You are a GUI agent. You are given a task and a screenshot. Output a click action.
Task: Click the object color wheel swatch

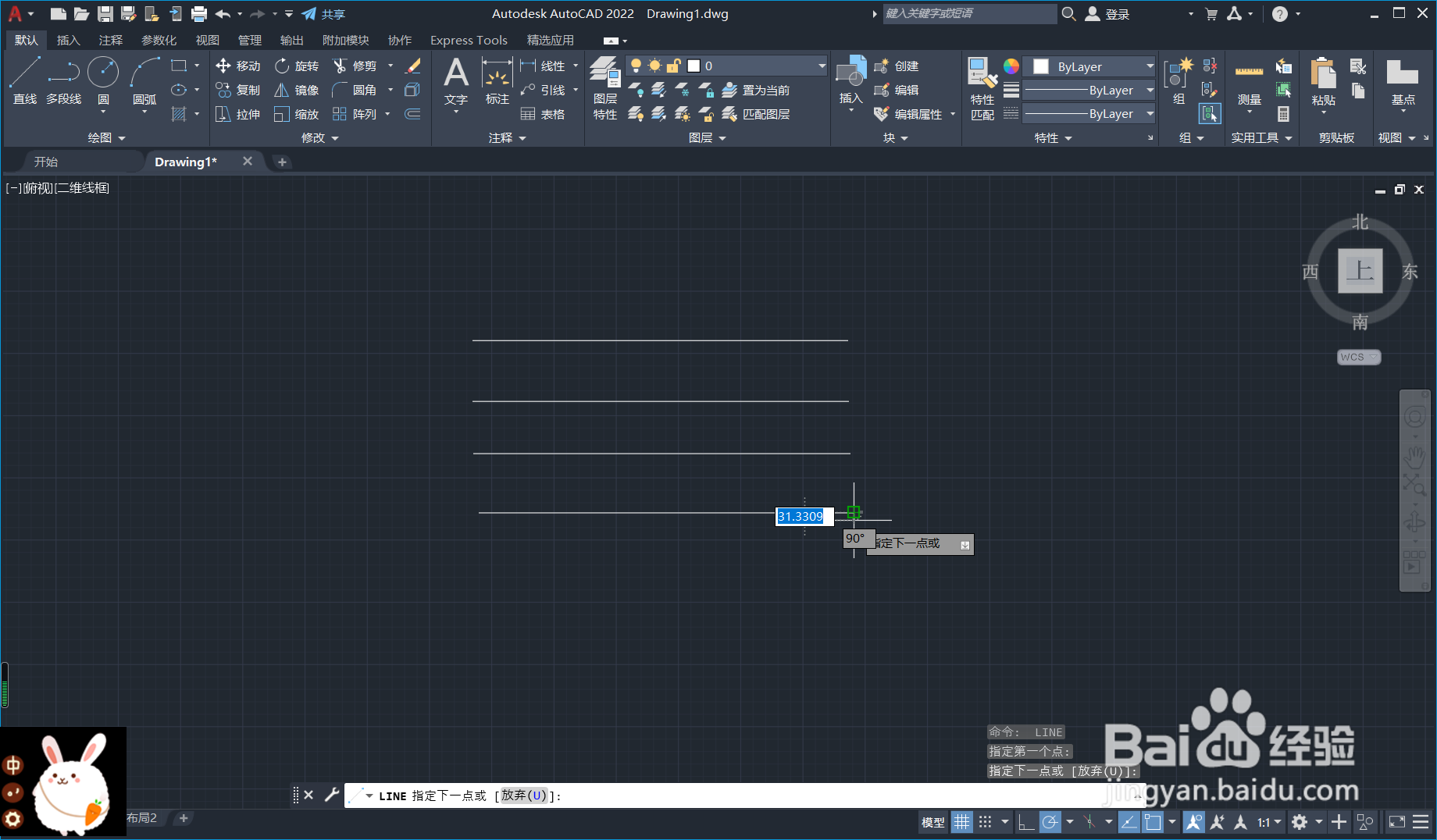tap(1011, 66)
